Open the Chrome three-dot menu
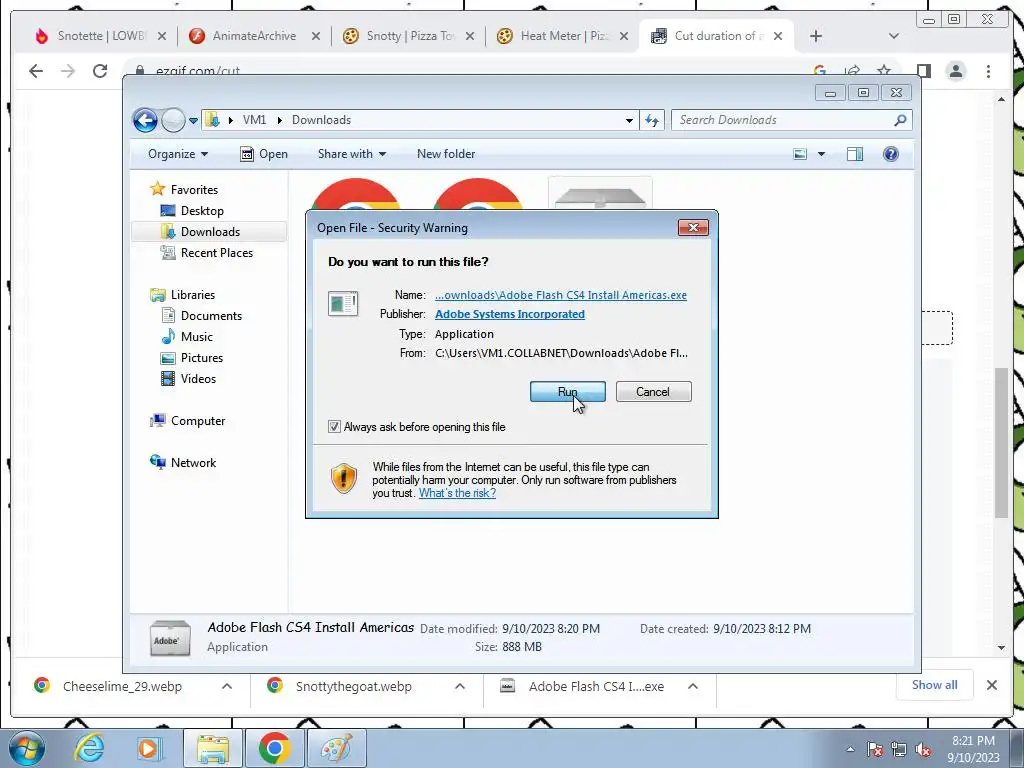1024x768 pixels. coord(988,71)
